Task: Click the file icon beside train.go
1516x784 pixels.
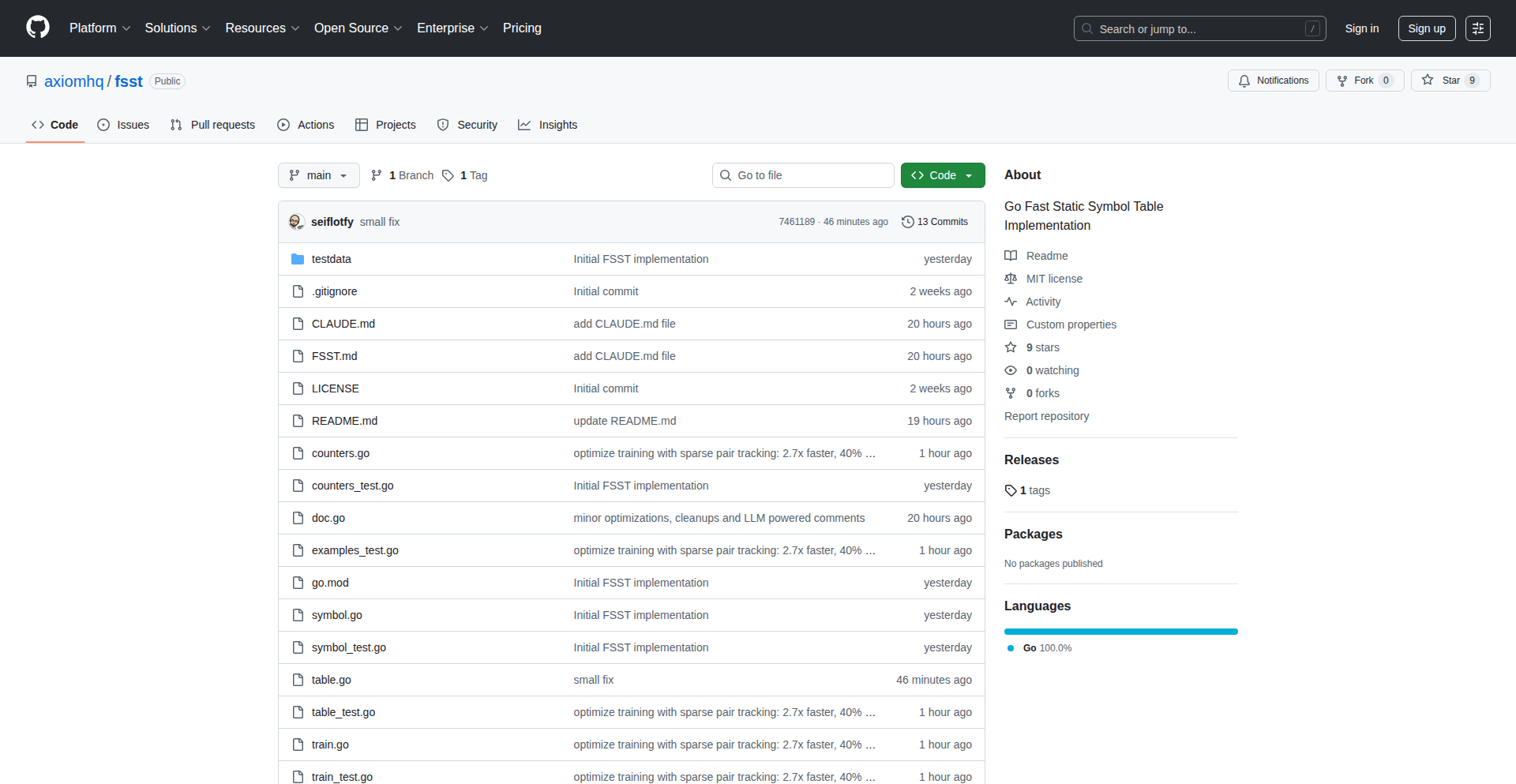Action: [298, 745]
